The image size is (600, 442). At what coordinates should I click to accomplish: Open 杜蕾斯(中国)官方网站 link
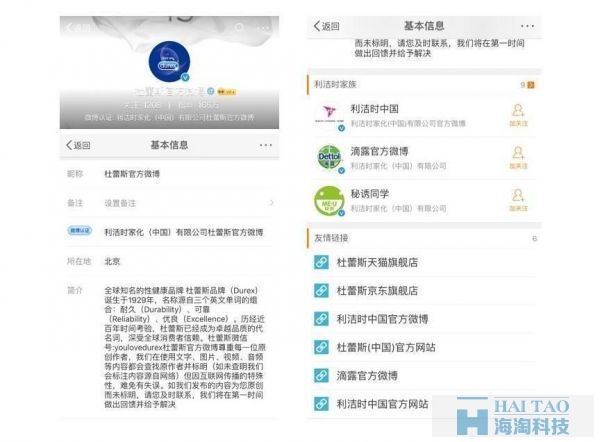coord(386,347)
